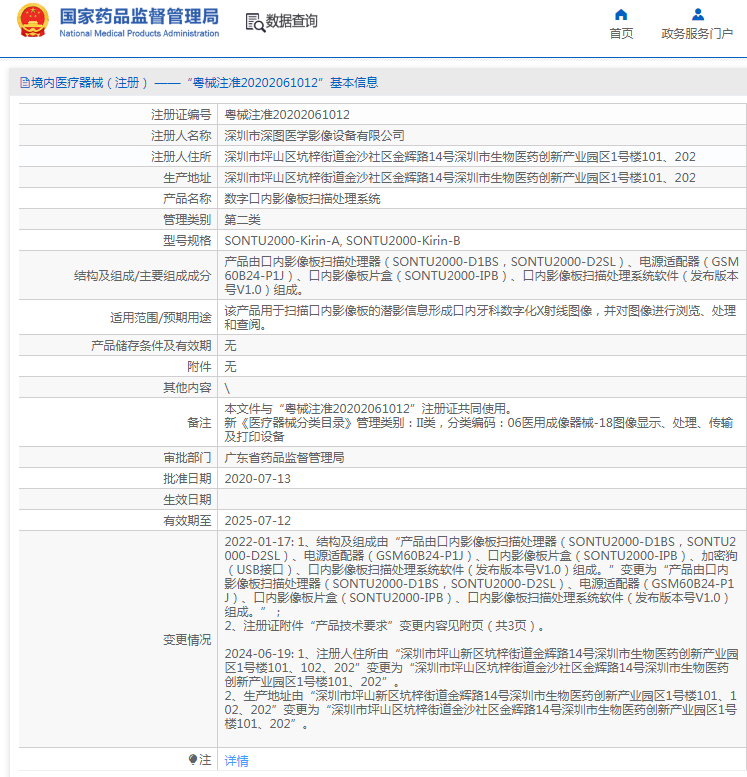Click the 批准日期 row label
The image size is (747, 777).
187,479
